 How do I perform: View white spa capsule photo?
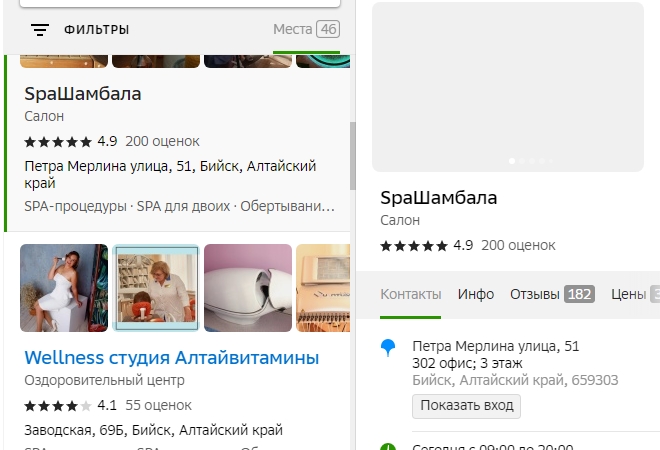[248, 288]
